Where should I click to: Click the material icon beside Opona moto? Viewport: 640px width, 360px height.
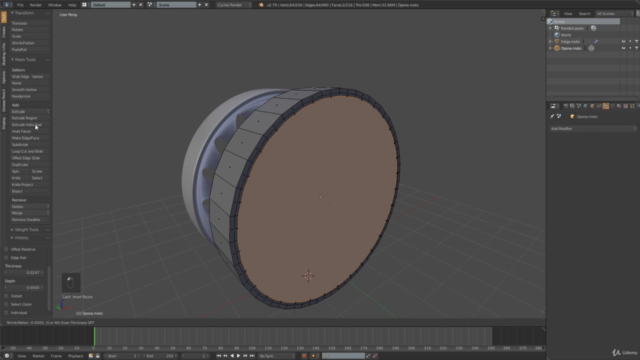(591, 48)
